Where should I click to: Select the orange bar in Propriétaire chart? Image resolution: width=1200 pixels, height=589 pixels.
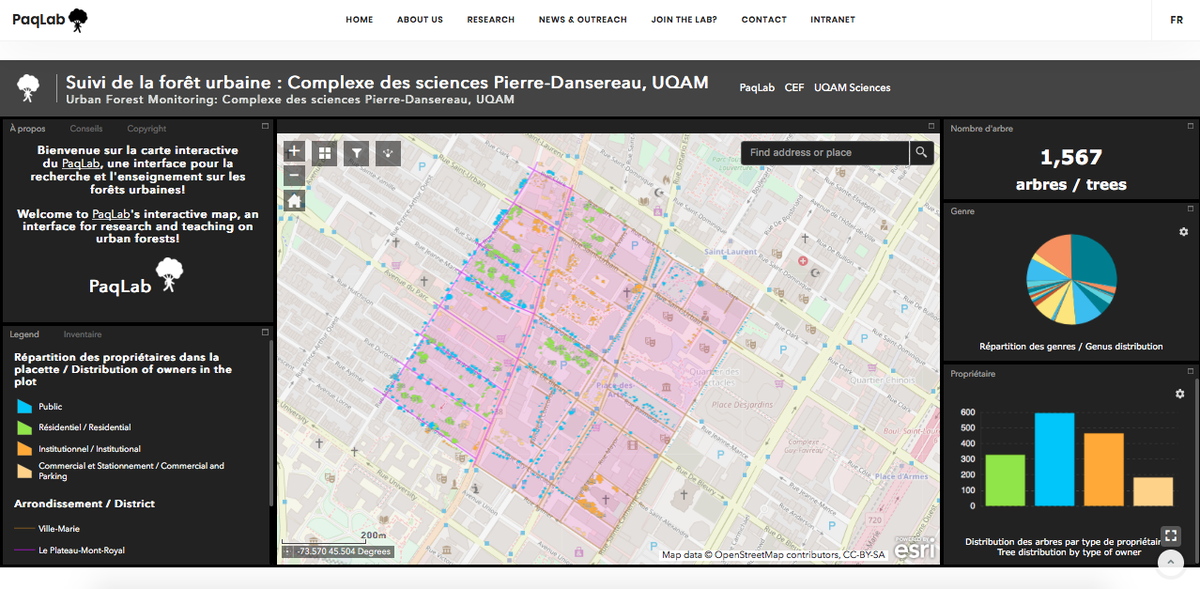(x=1104, y=469)
